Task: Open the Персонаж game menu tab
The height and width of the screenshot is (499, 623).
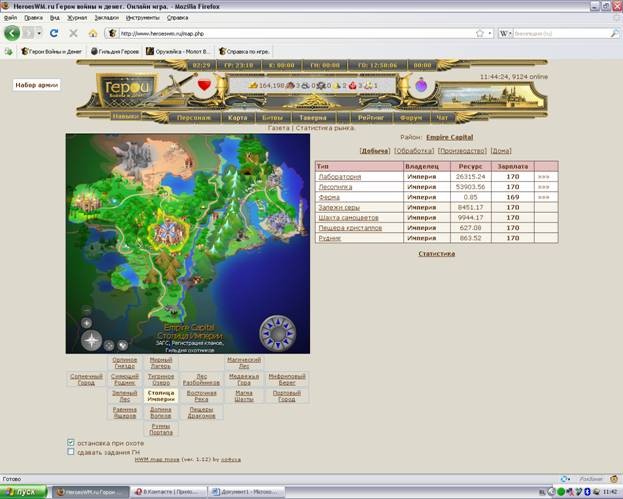Action: point(193,118)
